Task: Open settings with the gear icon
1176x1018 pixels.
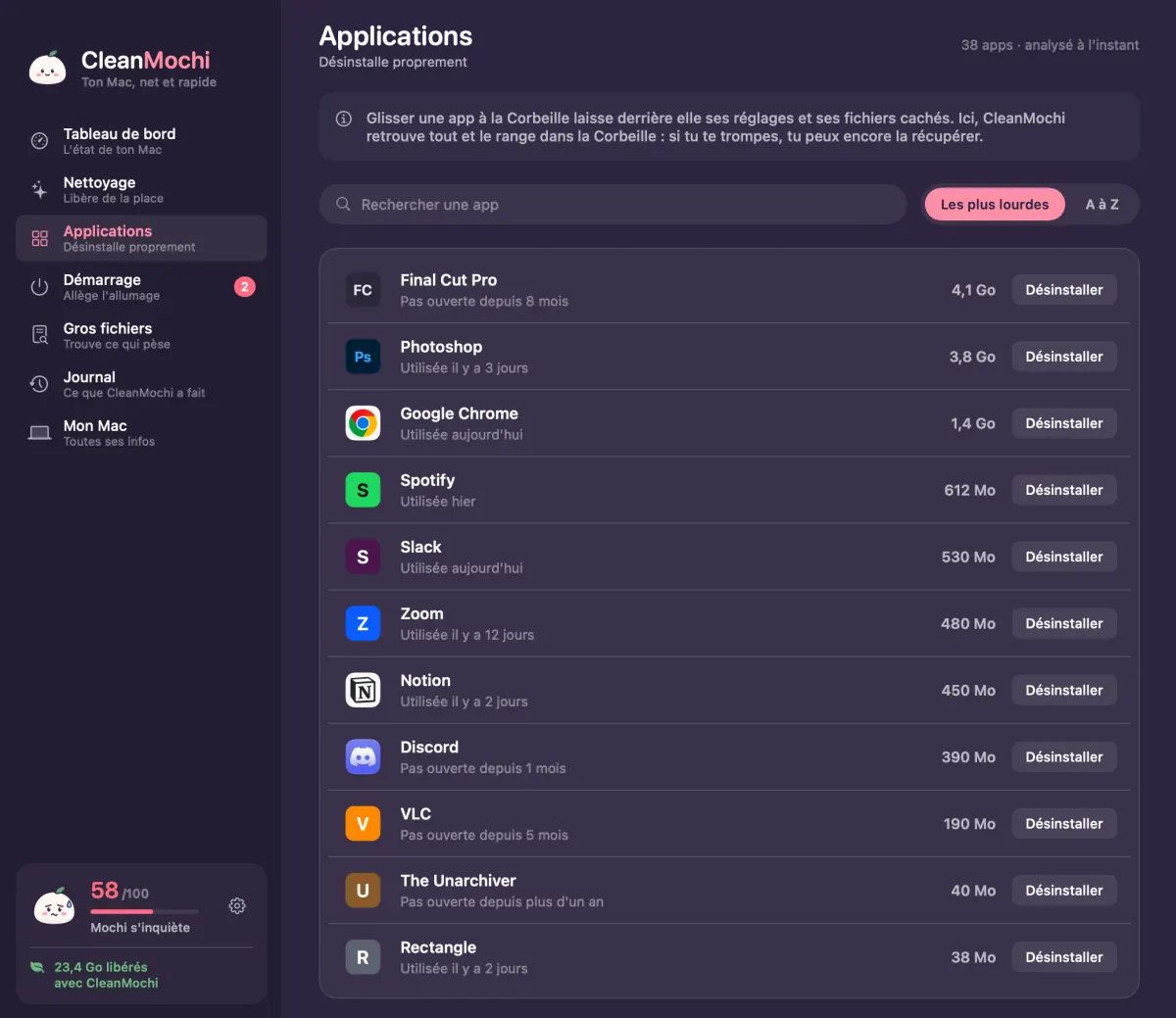Action: pos(237,906)
